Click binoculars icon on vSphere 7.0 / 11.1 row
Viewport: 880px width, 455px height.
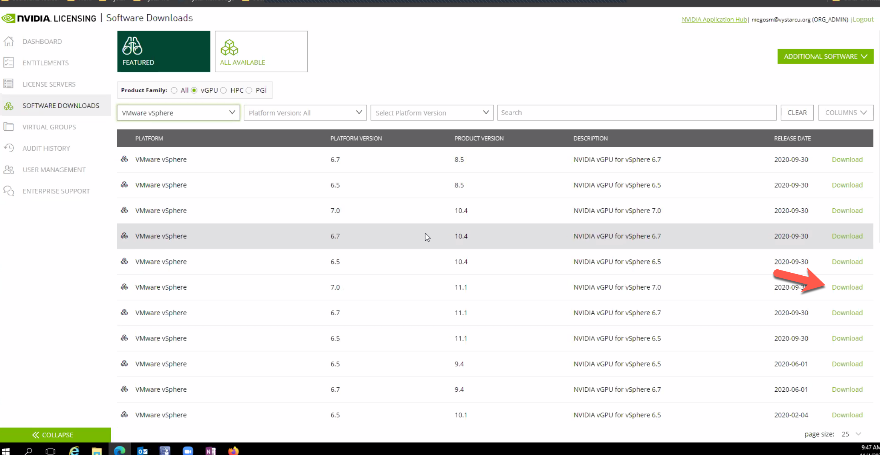[124, 287]
